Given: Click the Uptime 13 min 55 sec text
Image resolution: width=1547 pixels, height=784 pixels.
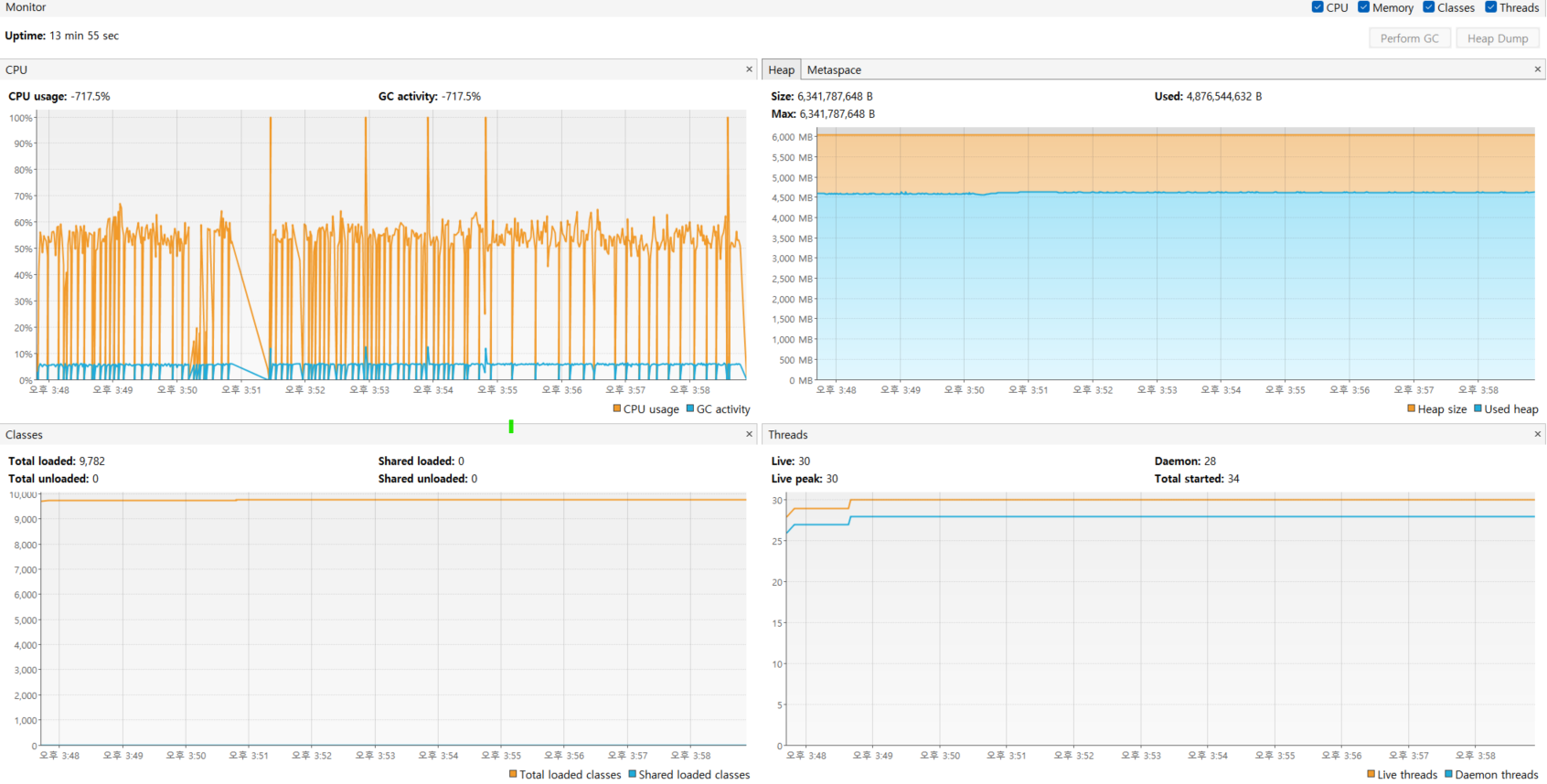Looking at the screenshot, I should tap(62, 36).
